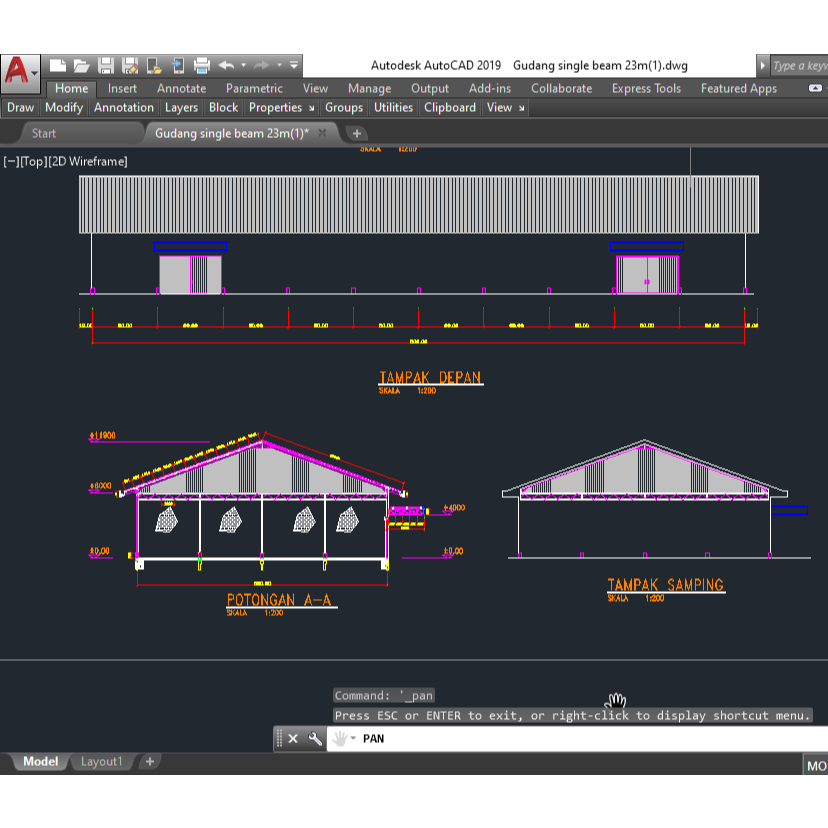Open the Start tab

click(43, 133)
